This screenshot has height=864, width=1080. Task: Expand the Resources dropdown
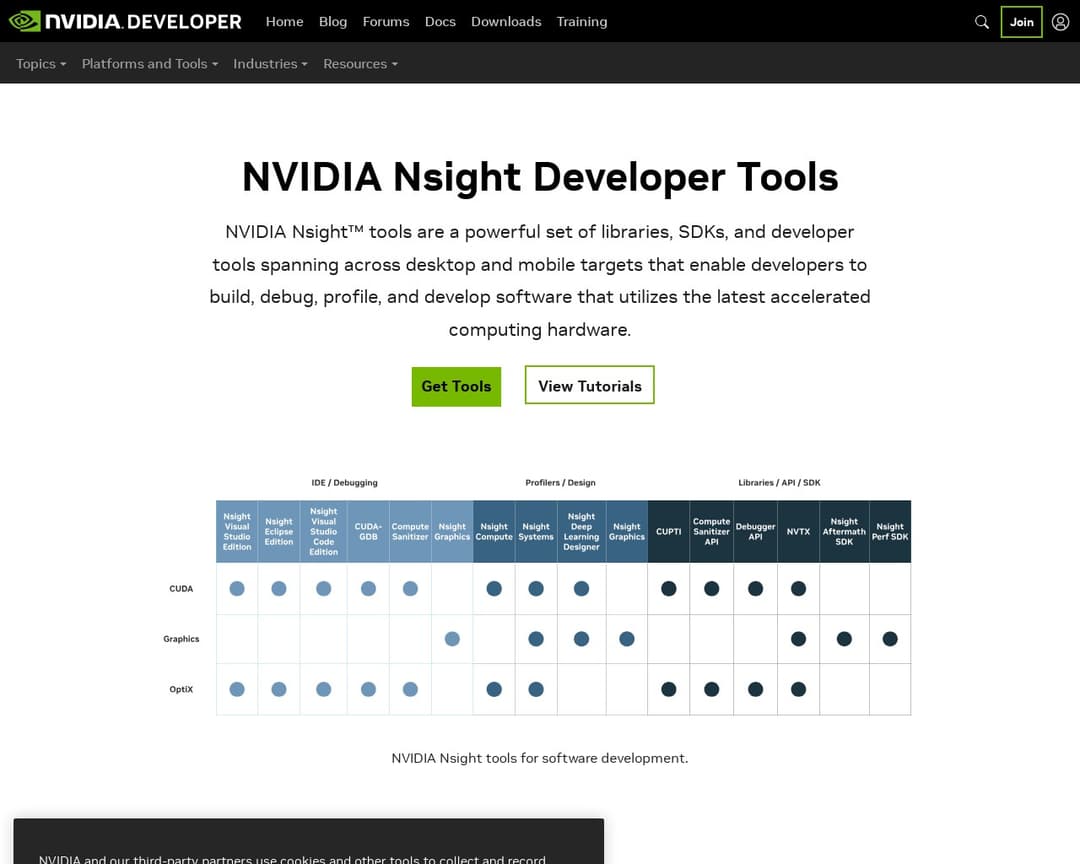coord(360,63)
